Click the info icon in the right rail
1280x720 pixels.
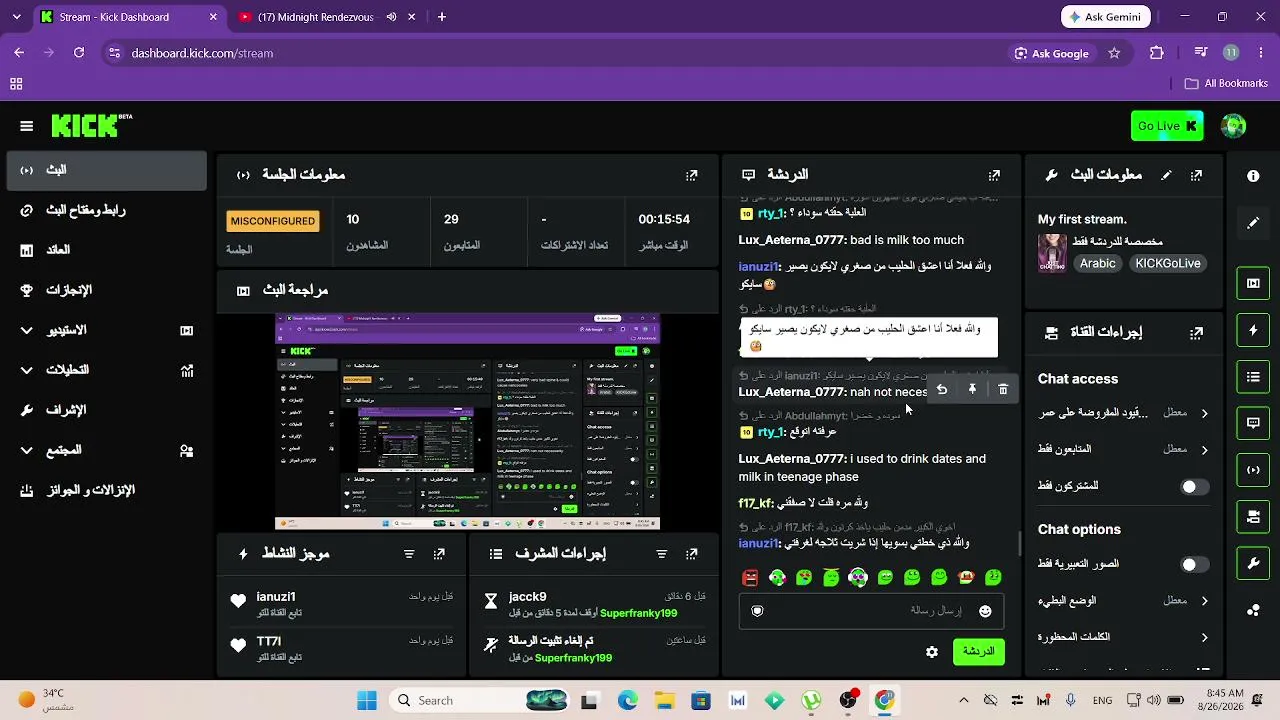point(1253,176)
